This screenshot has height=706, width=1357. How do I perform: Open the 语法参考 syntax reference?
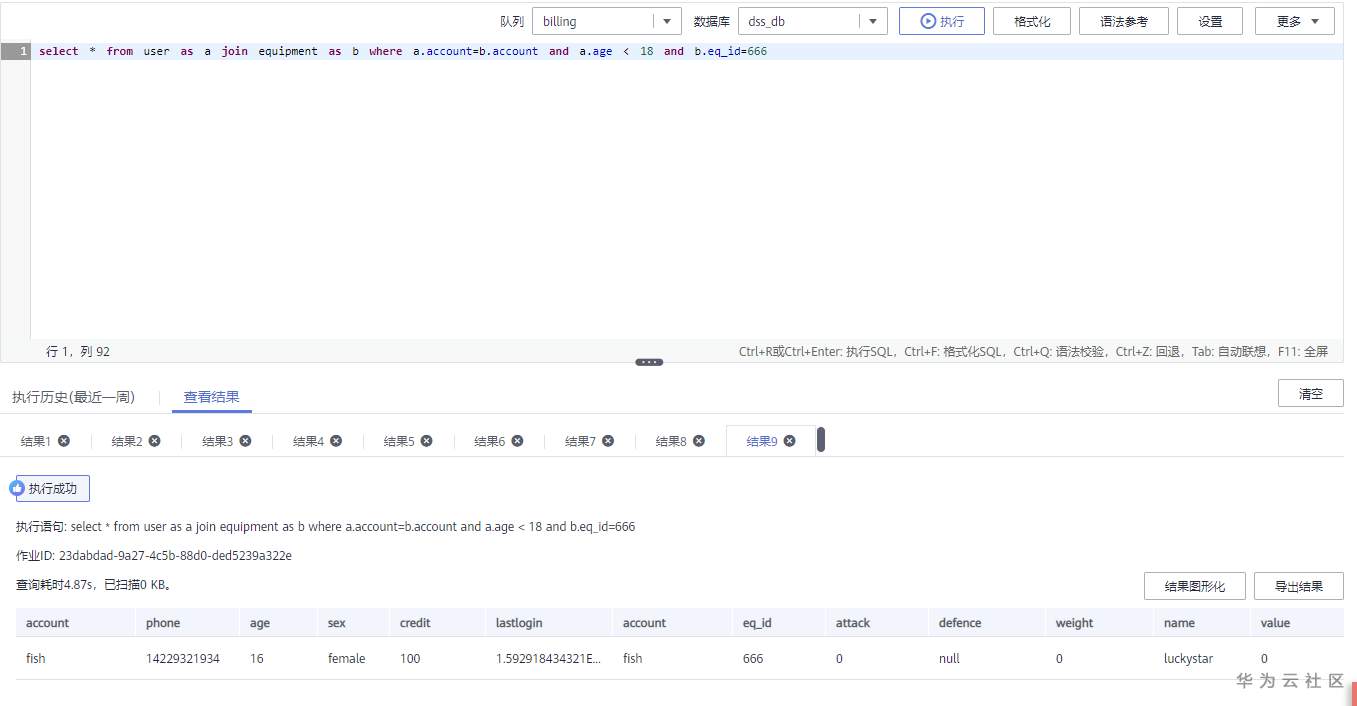click(1122, 20)
